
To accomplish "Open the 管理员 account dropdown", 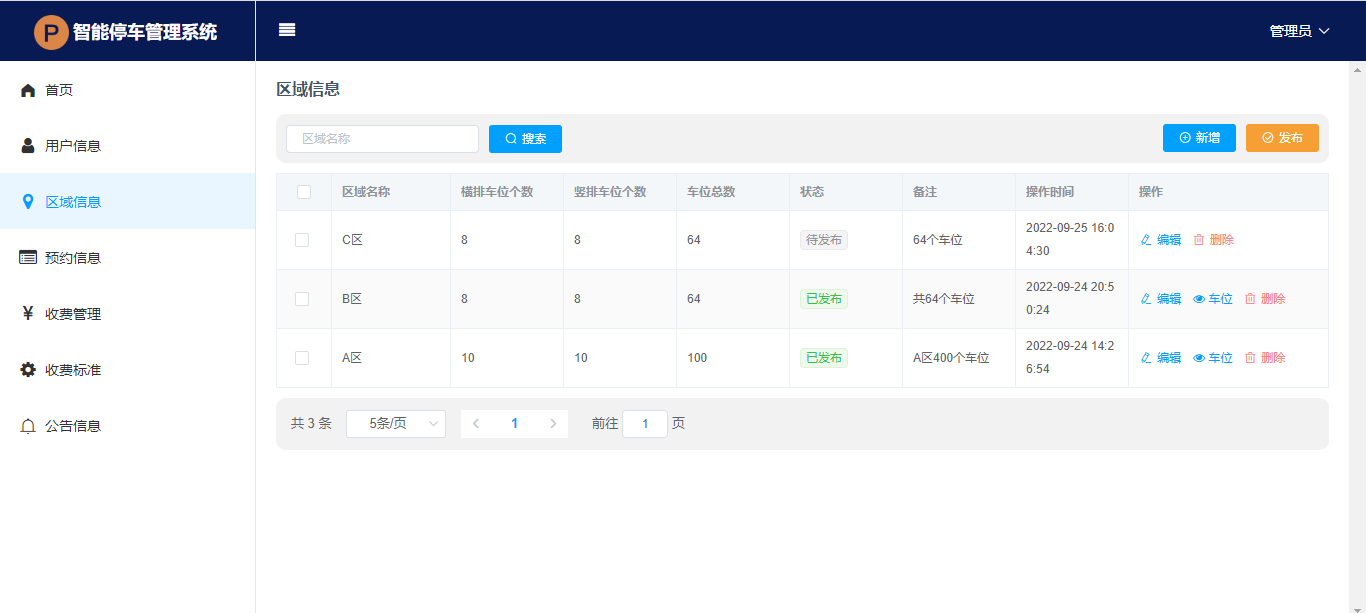I will (1299, 31).
